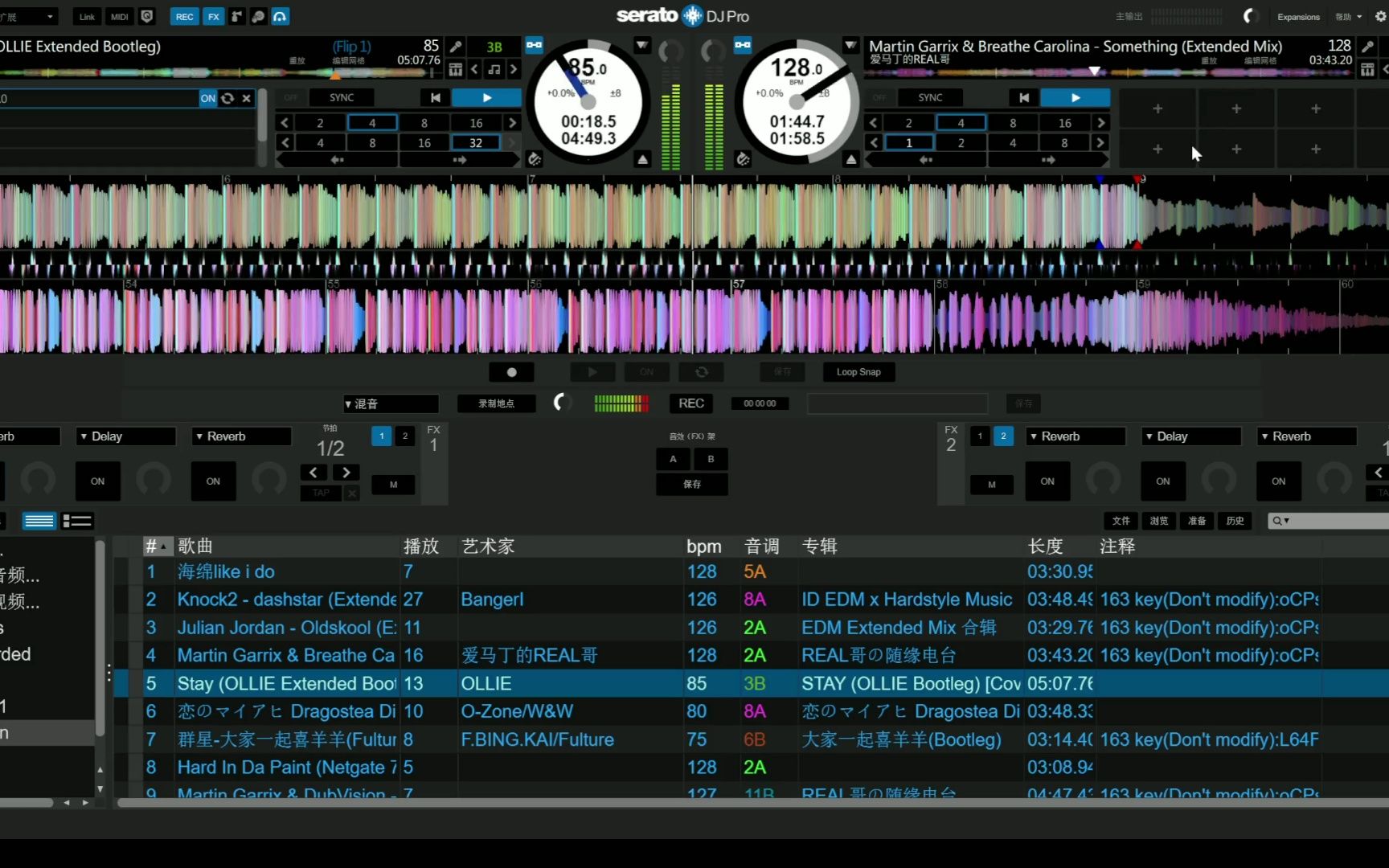Toggle the headphone Practice Mode icon
The width and height of the screenshot is (1389, 868).
pyautogui.click(x=281, y=16)
